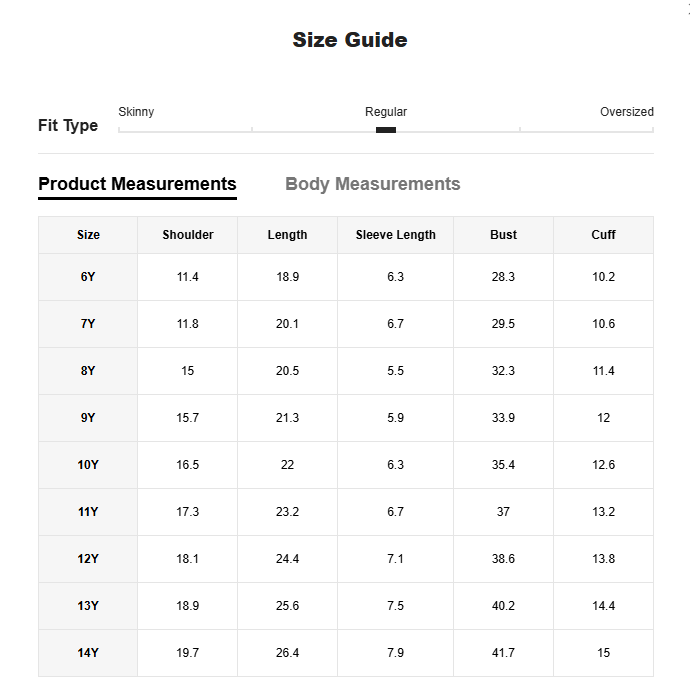The width and height of the screenshot is (690, 685).
Task: Click the Length column header
Action: [x=287, y=235]
